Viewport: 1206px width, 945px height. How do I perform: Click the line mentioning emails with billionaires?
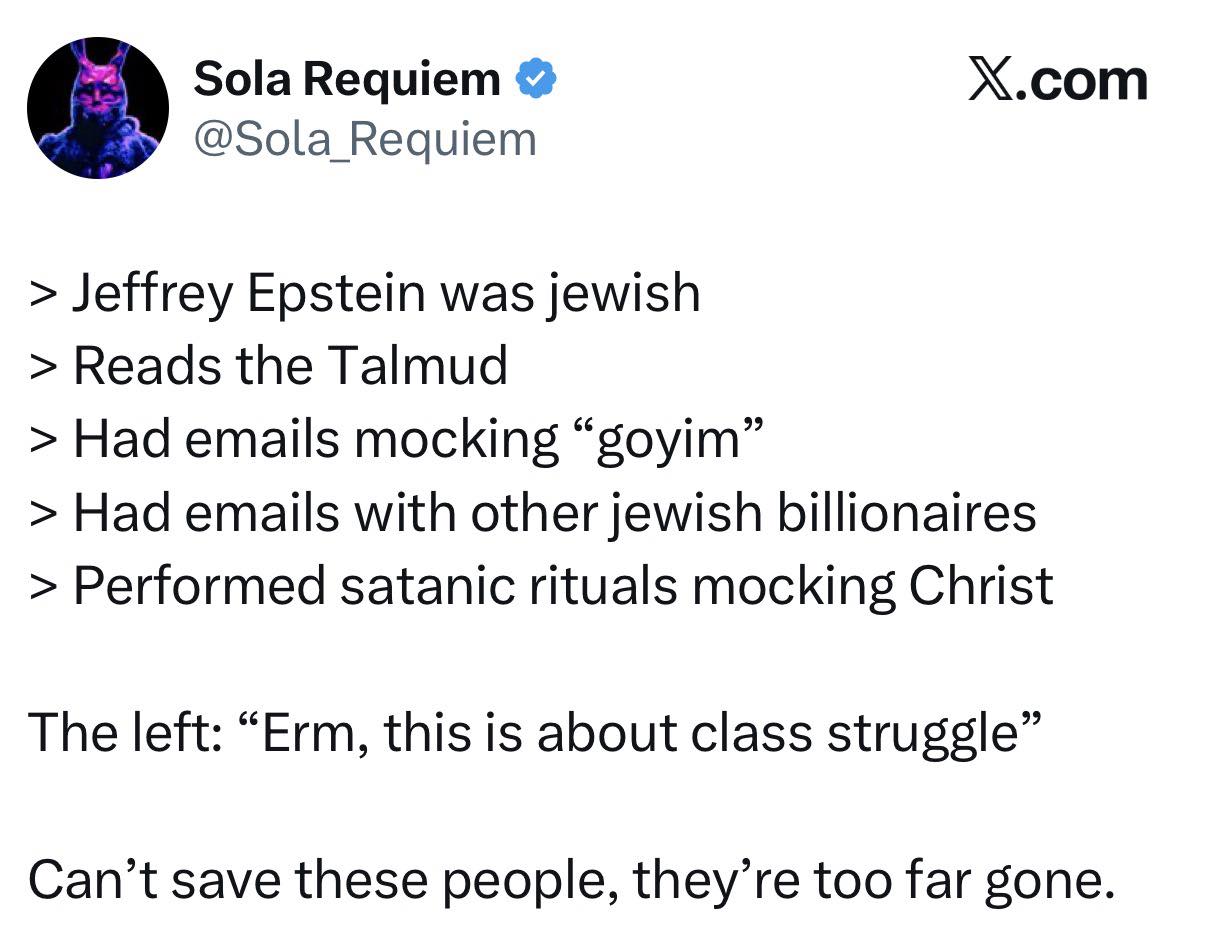(x=555, y=513)
